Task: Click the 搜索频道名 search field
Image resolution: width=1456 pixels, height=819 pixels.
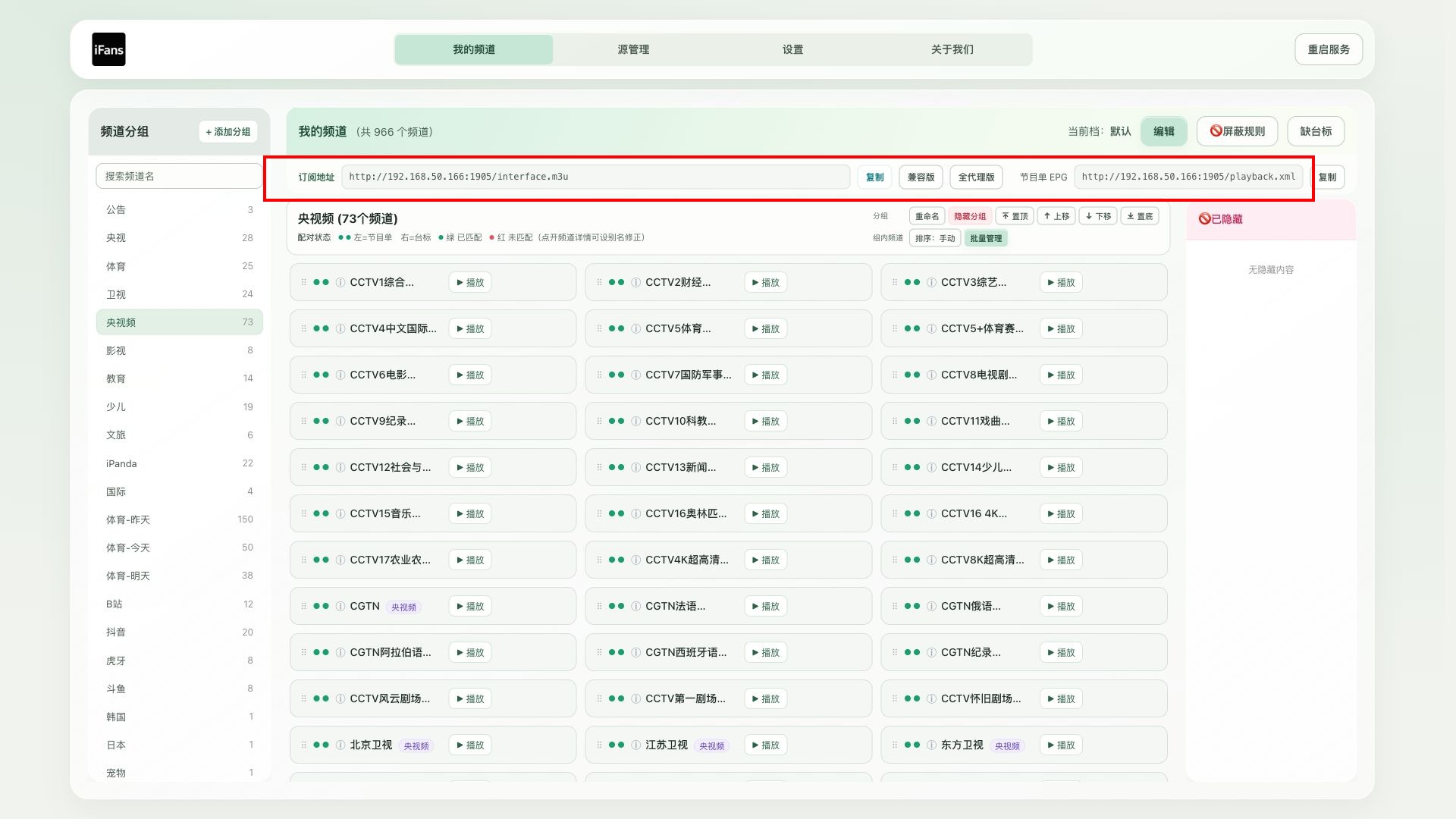Action: [179, 176]
